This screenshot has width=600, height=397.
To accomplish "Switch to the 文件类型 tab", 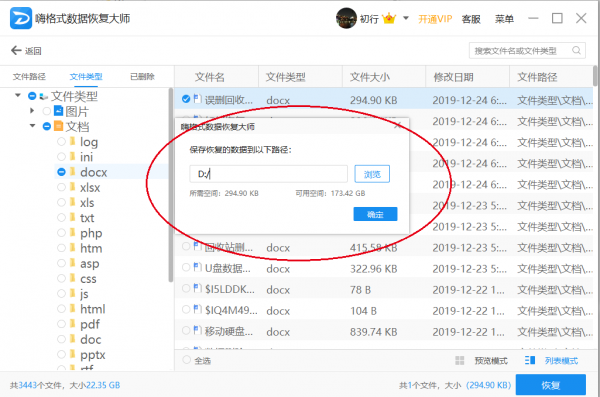I will click(86, 77).
